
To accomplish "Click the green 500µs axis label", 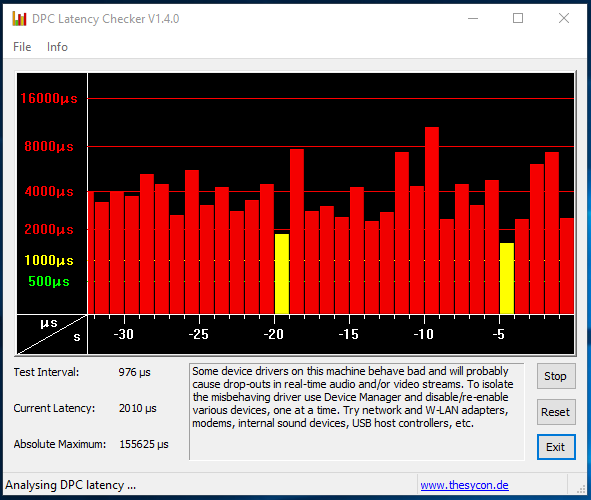I will click(49, 282).
